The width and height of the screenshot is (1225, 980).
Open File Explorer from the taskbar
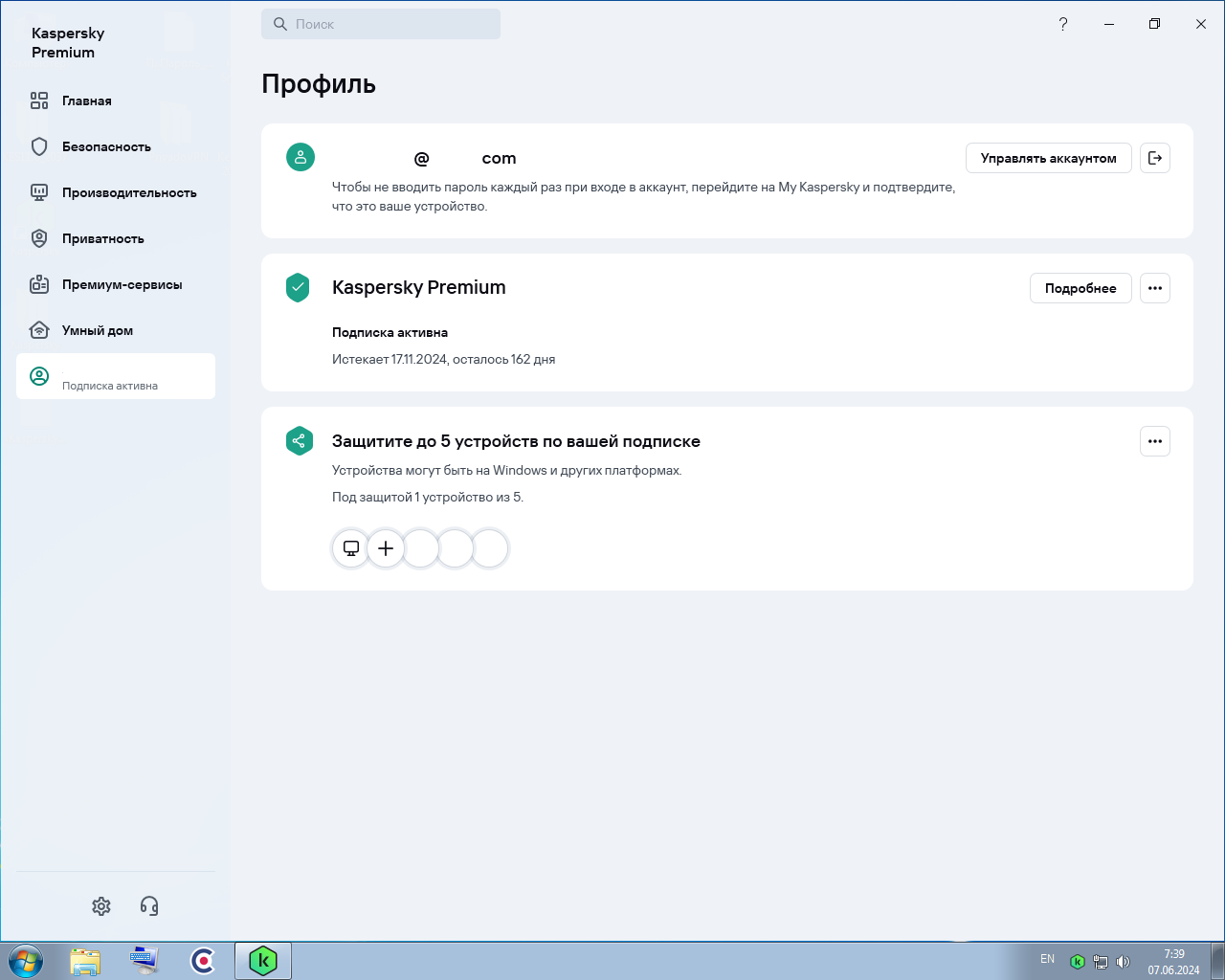point(85,961)
